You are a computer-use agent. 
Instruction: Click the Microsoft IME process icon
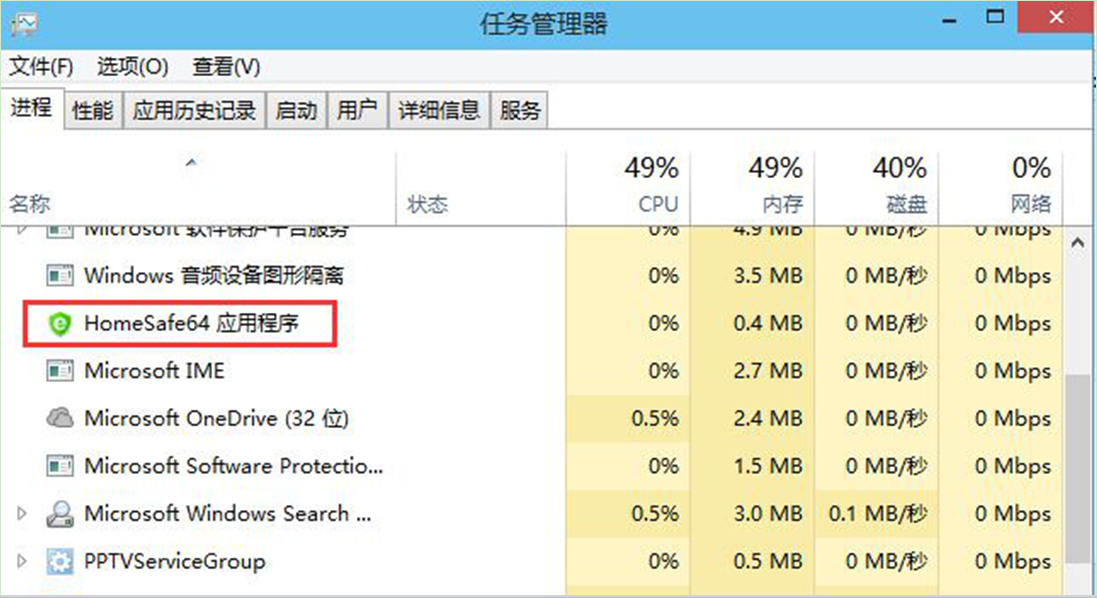60,370
